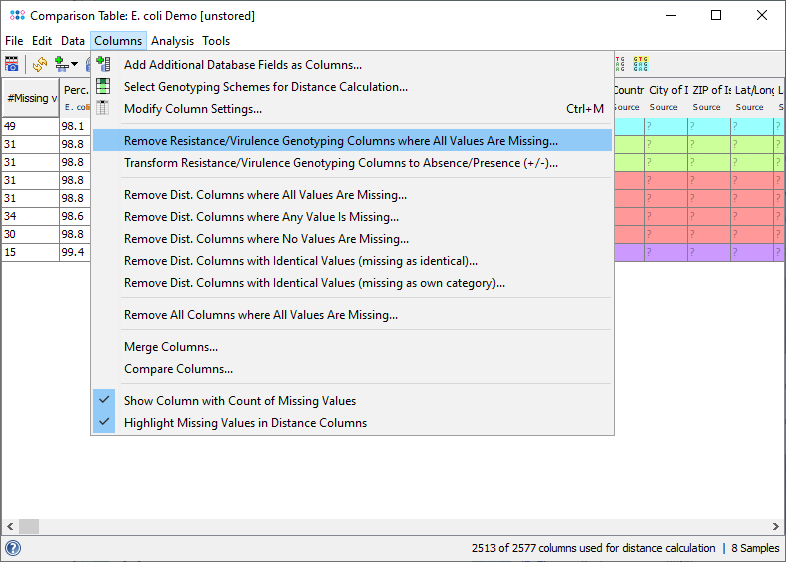786x562 pixels.
Task: Toggle Show Column with Count of Missing Values
Action: tap(239, 401)
